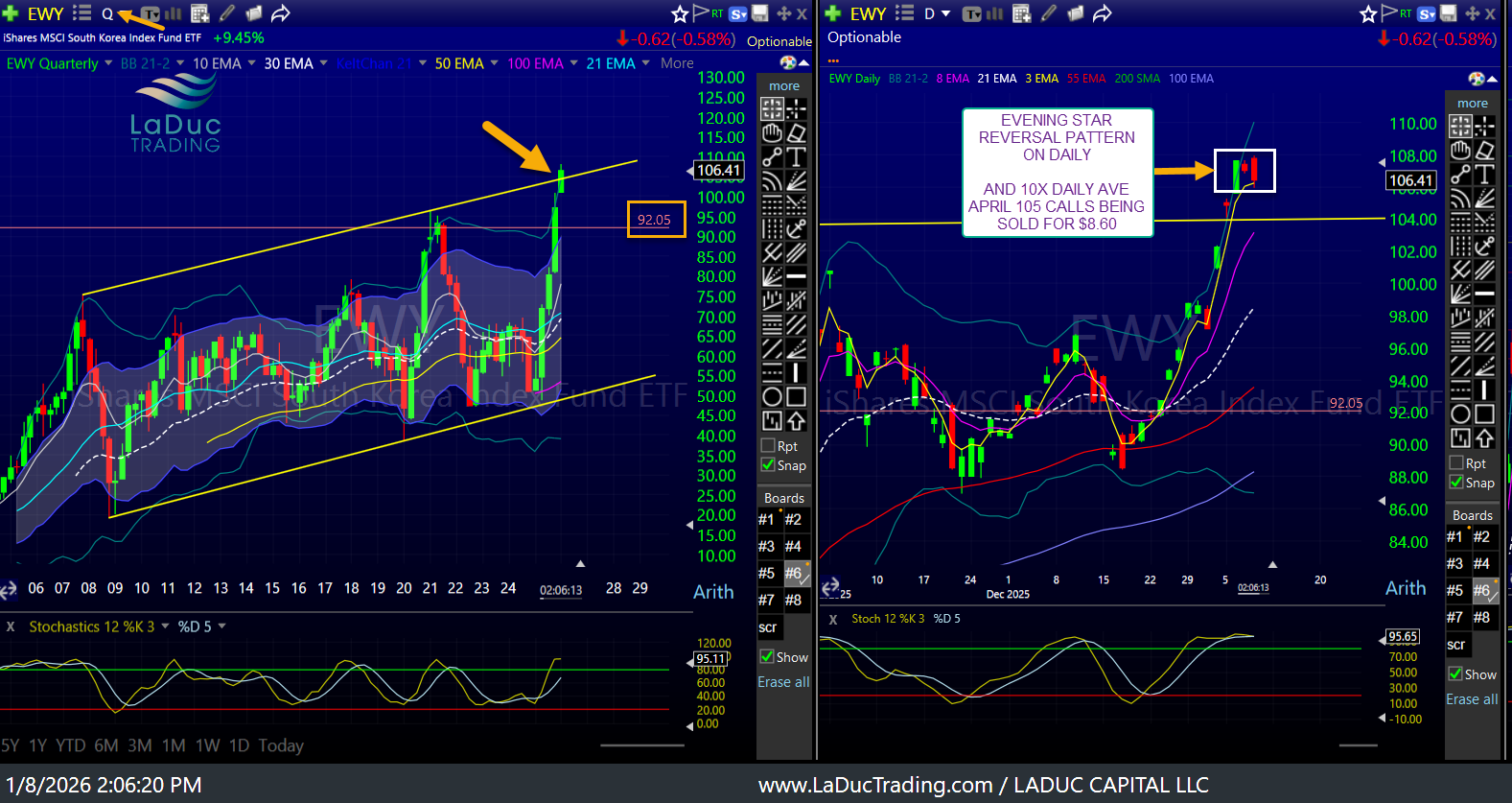The width and height of the screenshot is (1512, 803).
Task: Open the BB 21-2 dropdown on the left chart
Action: click(x=179, y=63)
